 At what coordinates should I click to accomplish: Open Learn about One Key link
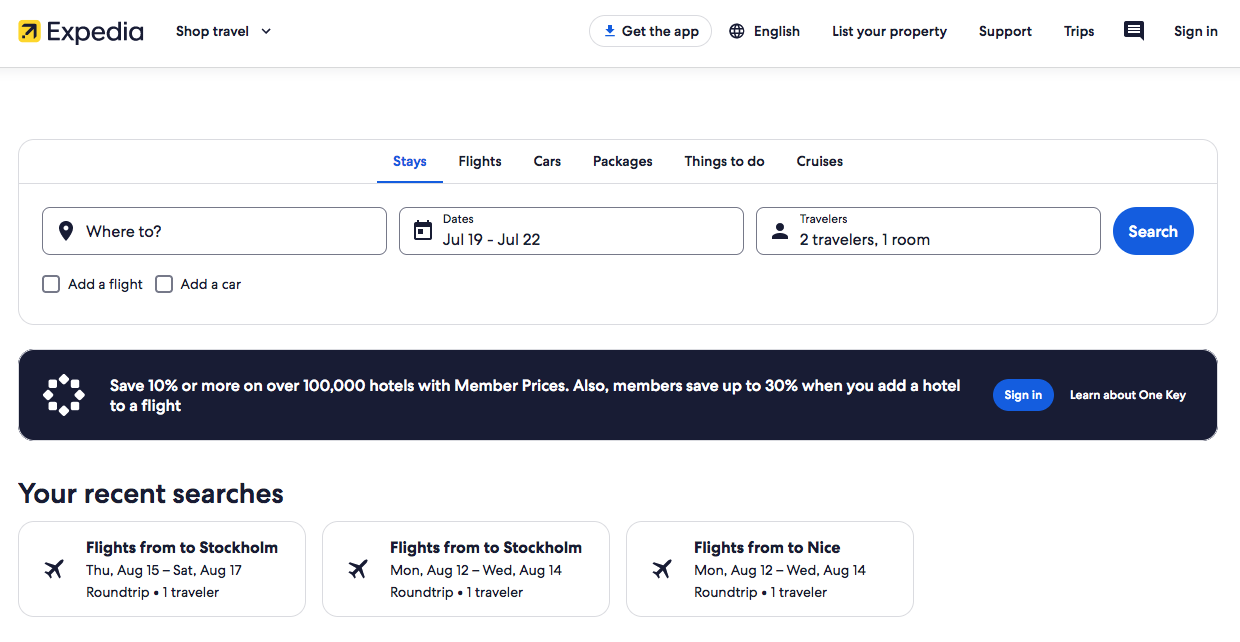pyautogui.click(x=1127, y=394)
